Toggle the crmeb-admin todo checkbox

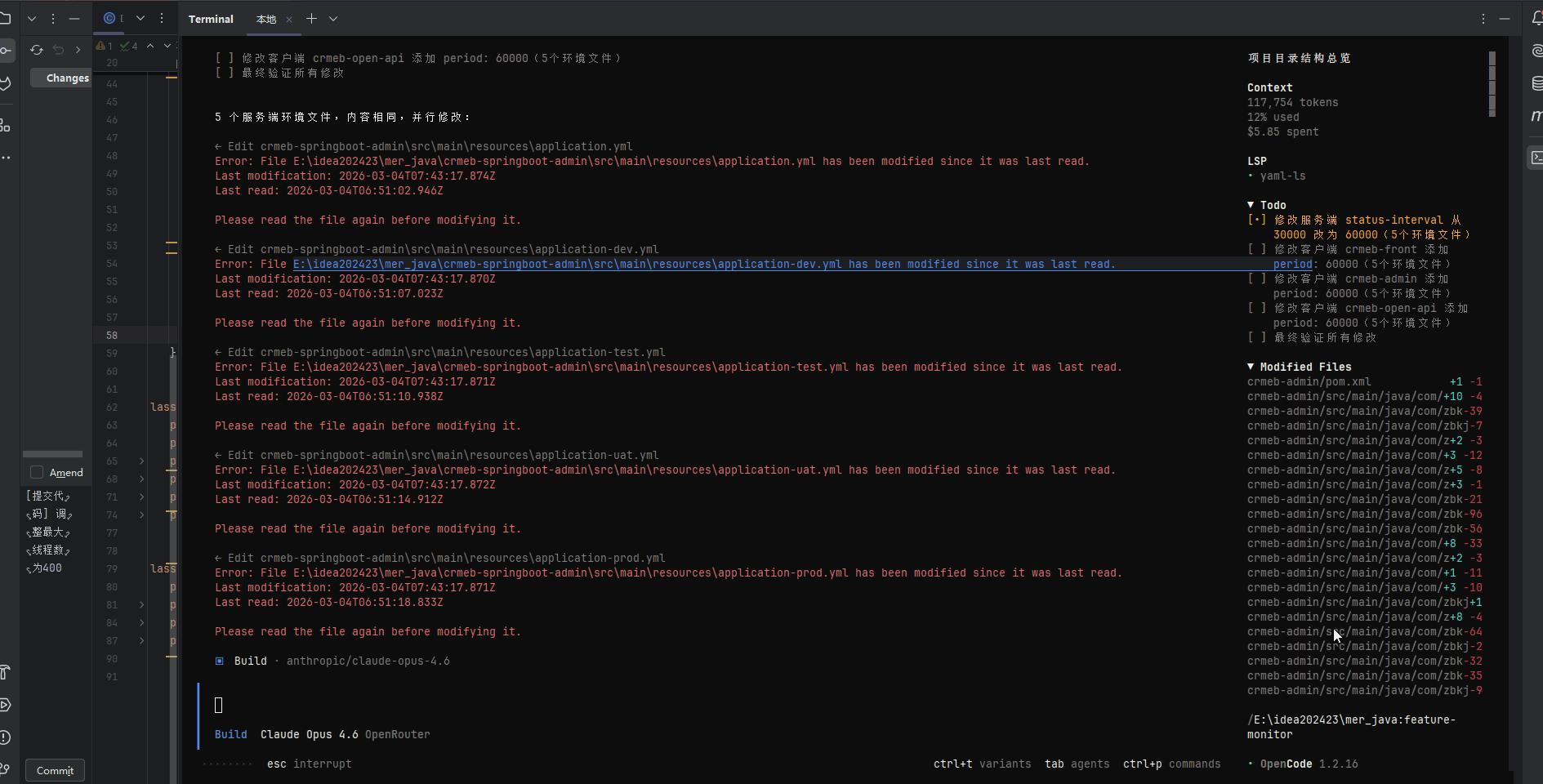coord(1256,278)
